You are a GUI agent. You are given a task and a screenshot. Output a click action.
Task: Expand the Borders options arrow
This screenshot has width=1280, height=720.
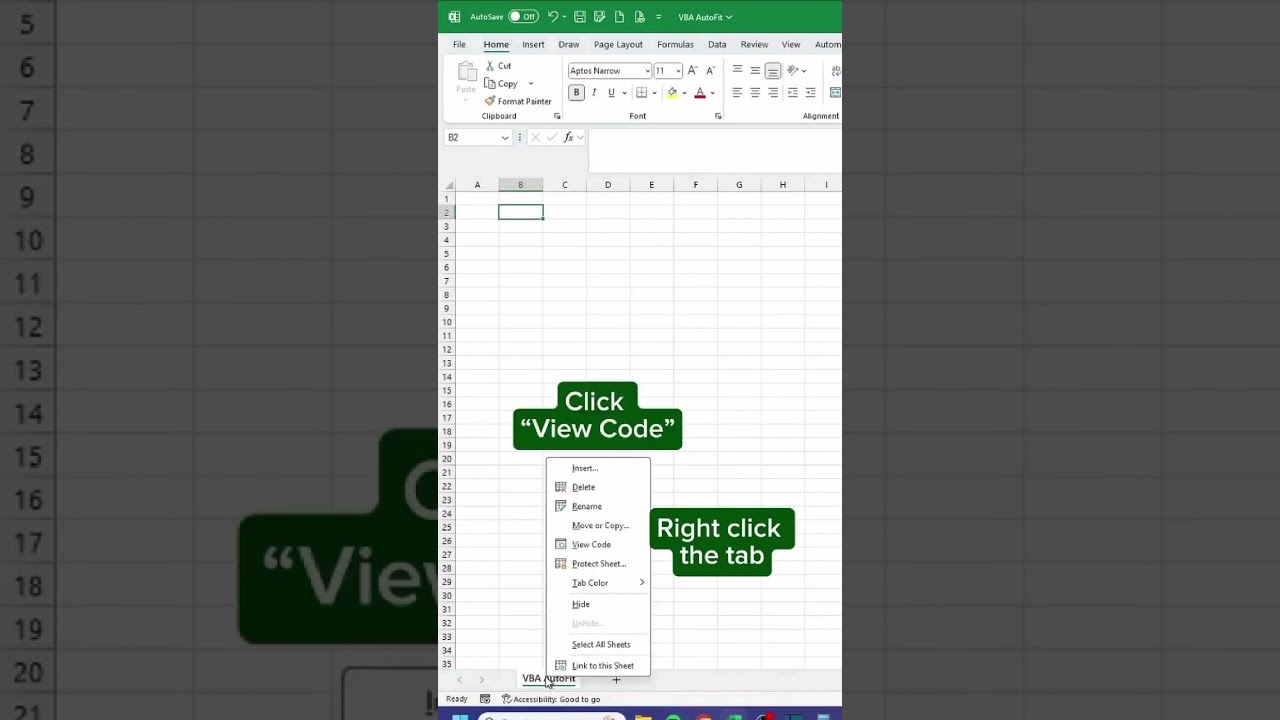coord(655,93)
